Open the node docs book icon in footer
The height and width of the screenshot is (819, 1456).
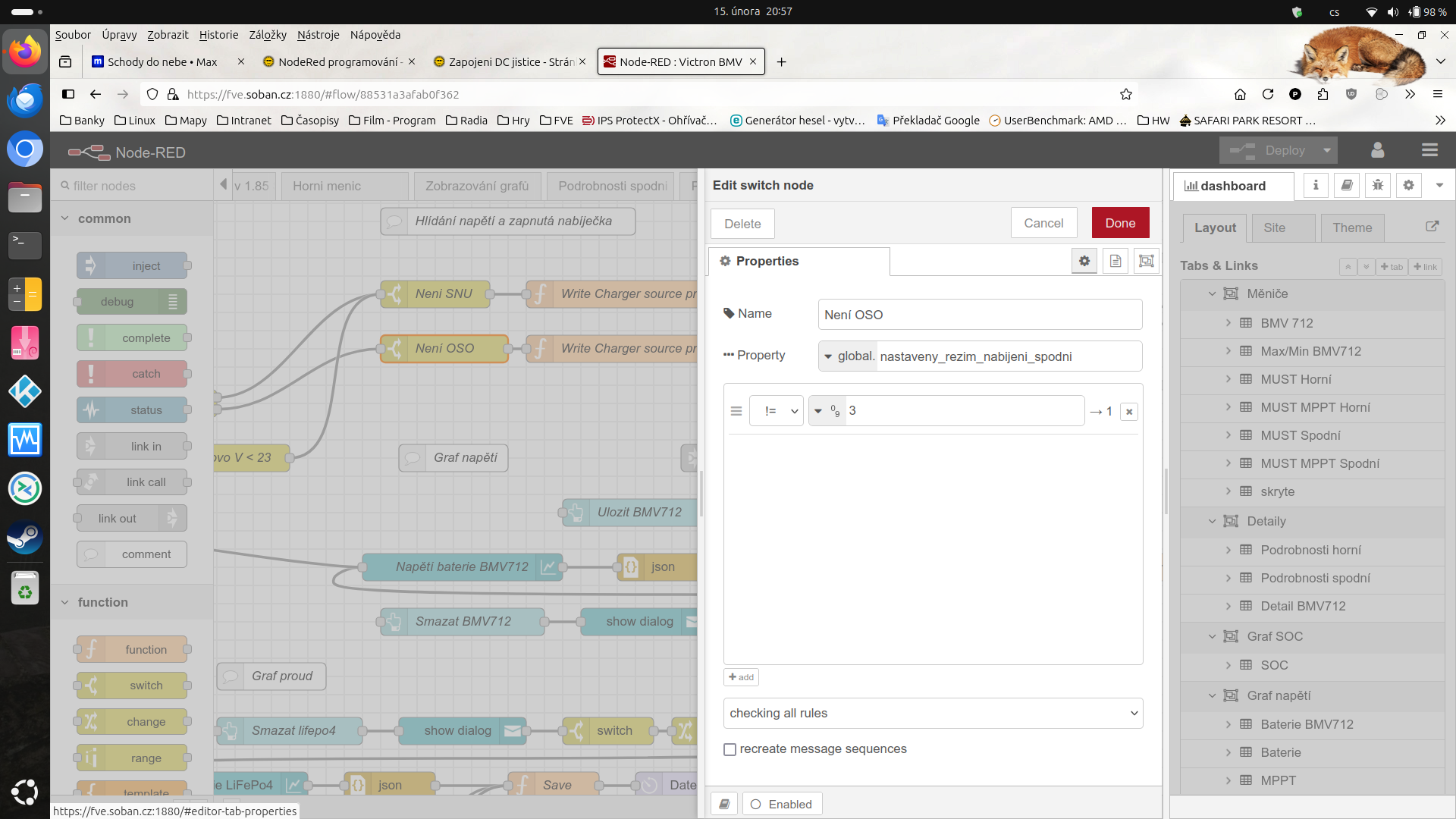724,804
